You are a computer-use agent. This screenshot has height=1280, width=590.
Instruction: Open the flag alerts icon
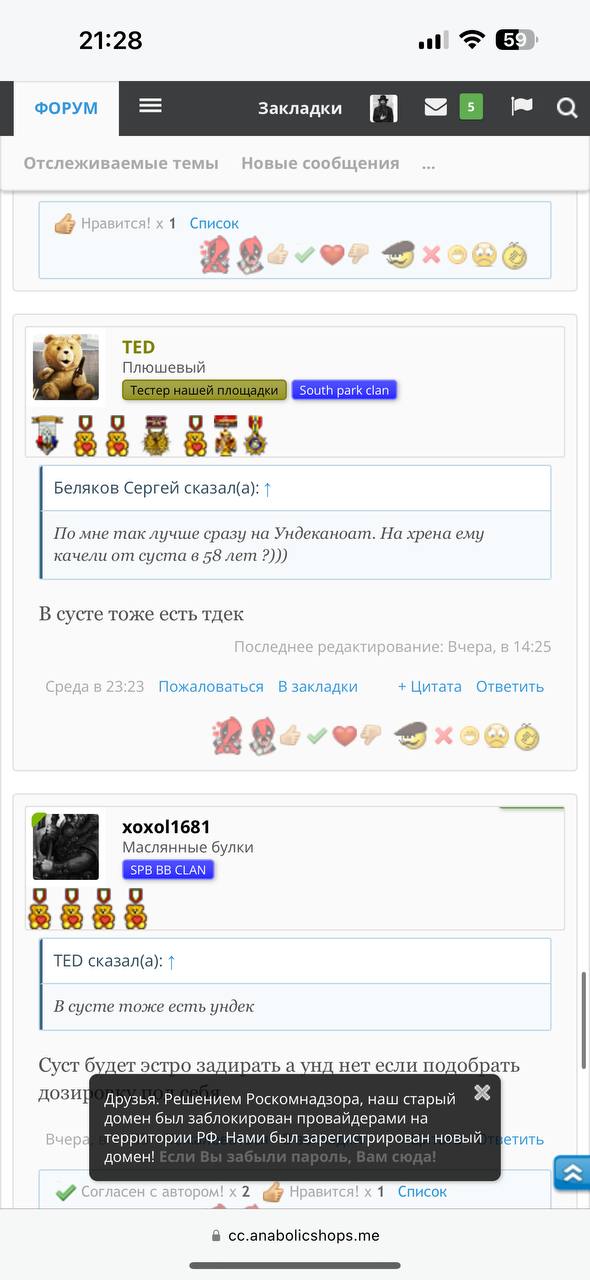click(x=522, y=107)
